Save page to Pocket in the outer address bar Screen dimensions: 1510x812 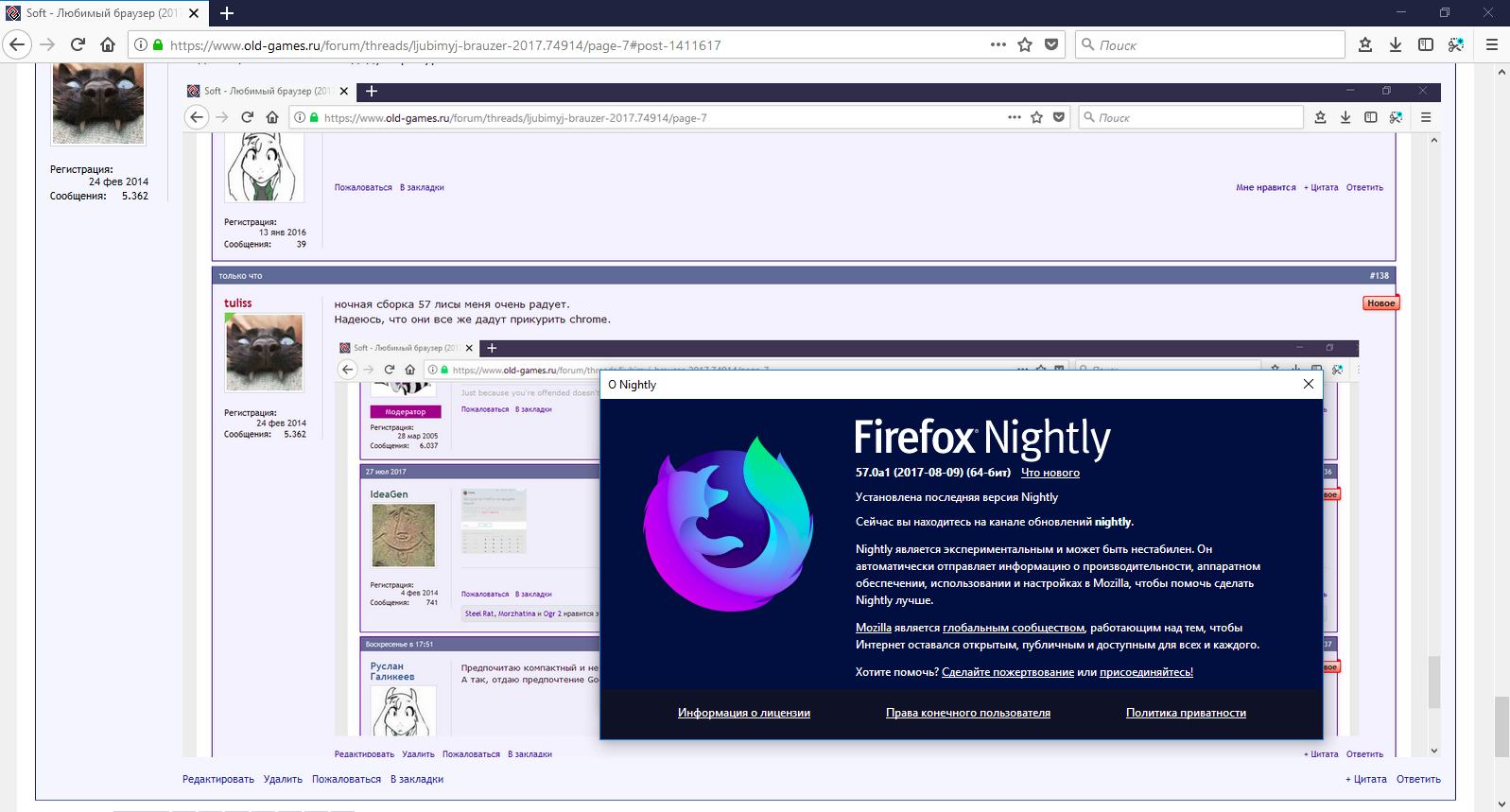[x=1051, y=44]
